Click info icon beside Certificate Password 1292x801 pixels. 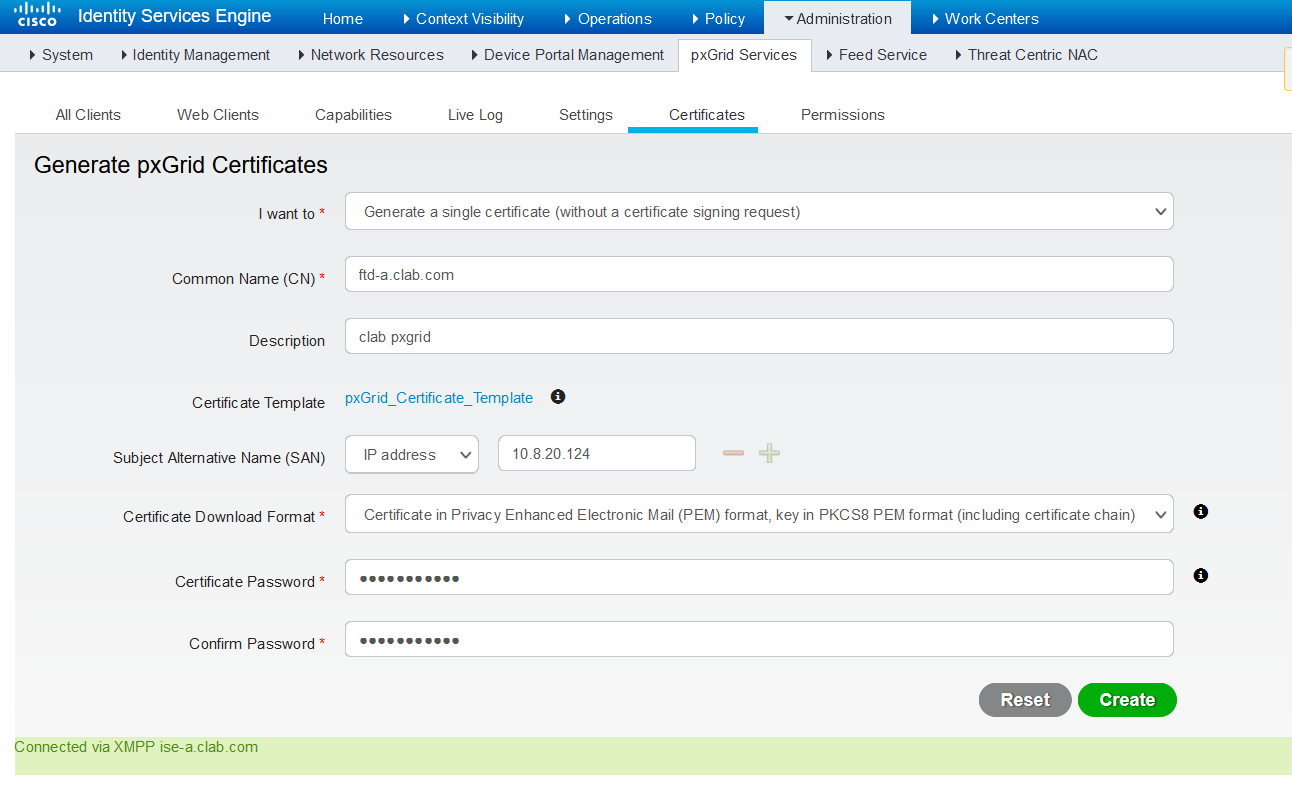[x=1201, y=576]
